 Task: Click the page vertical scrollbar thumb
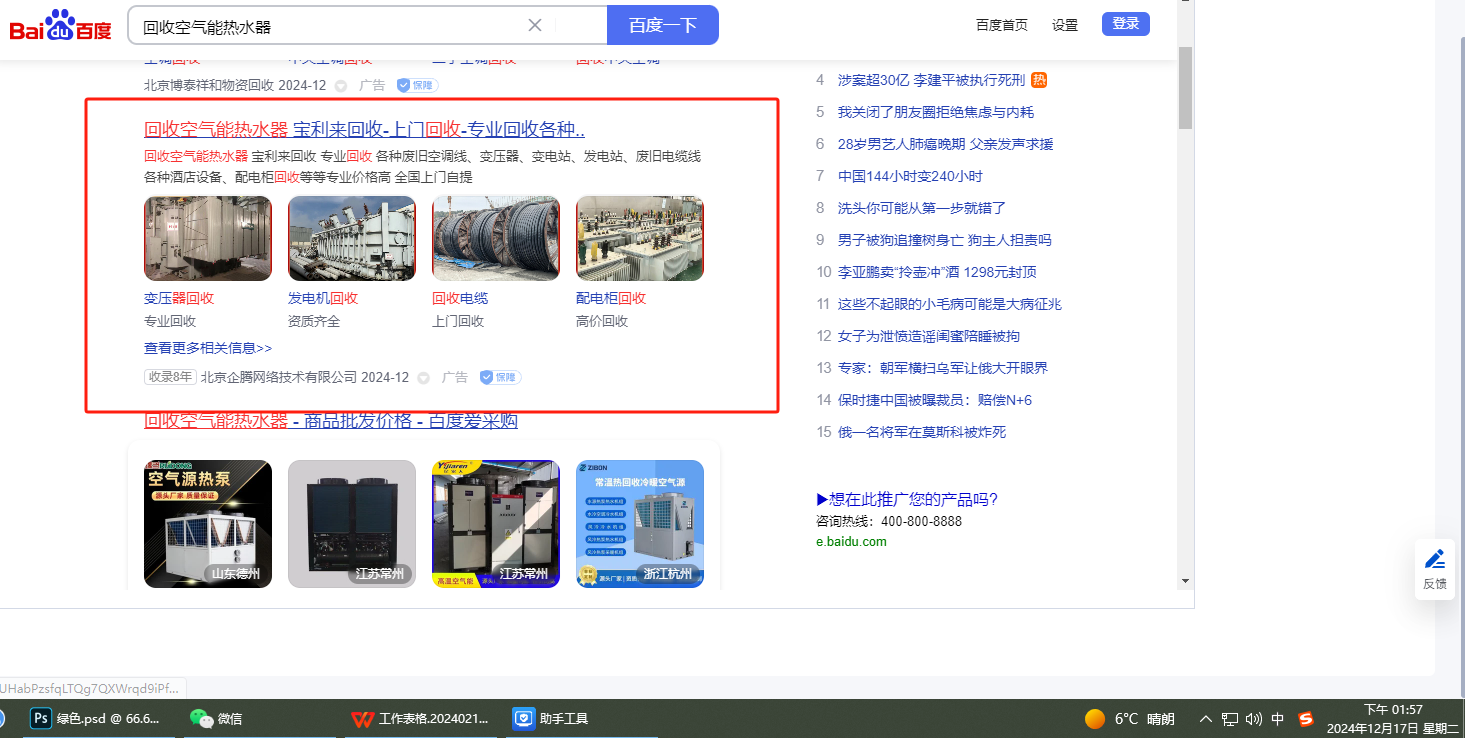(1186, 88)
